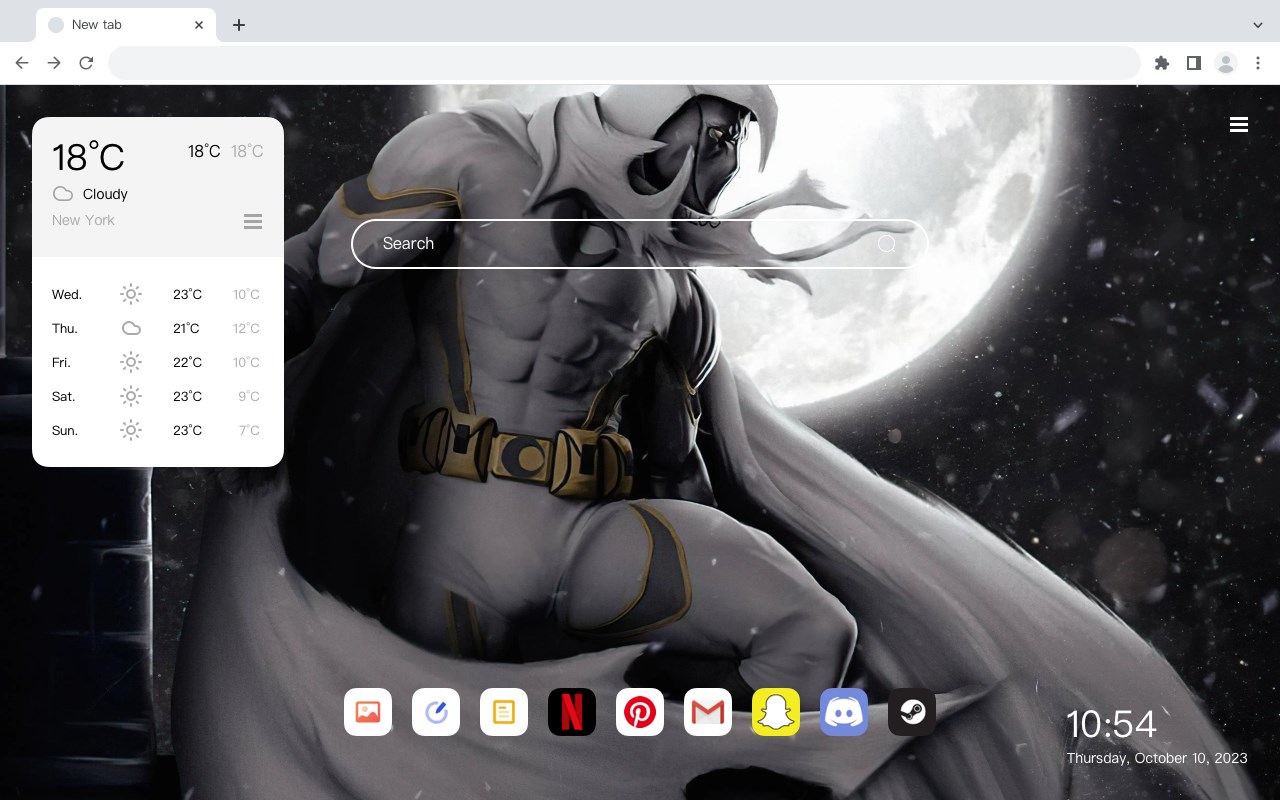Expand the tab search dropdown arrow
The height and width of the screenshot is (800, 1280).
1258,25
